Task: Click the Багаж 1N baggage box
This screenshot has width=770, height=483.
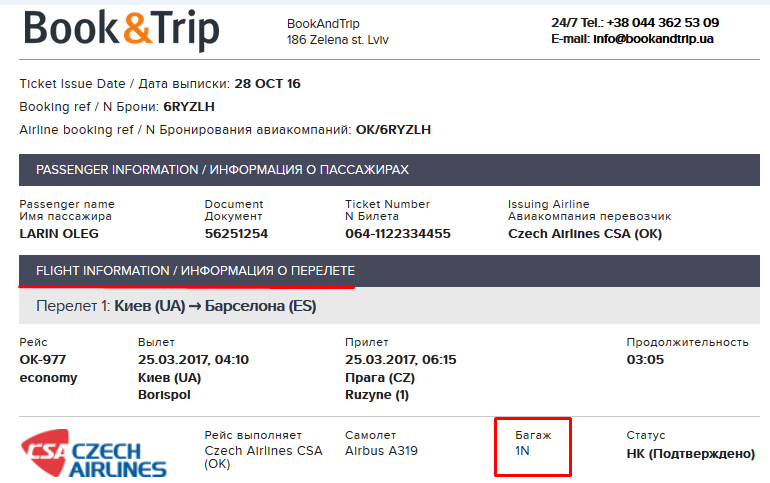Action: 533,447
